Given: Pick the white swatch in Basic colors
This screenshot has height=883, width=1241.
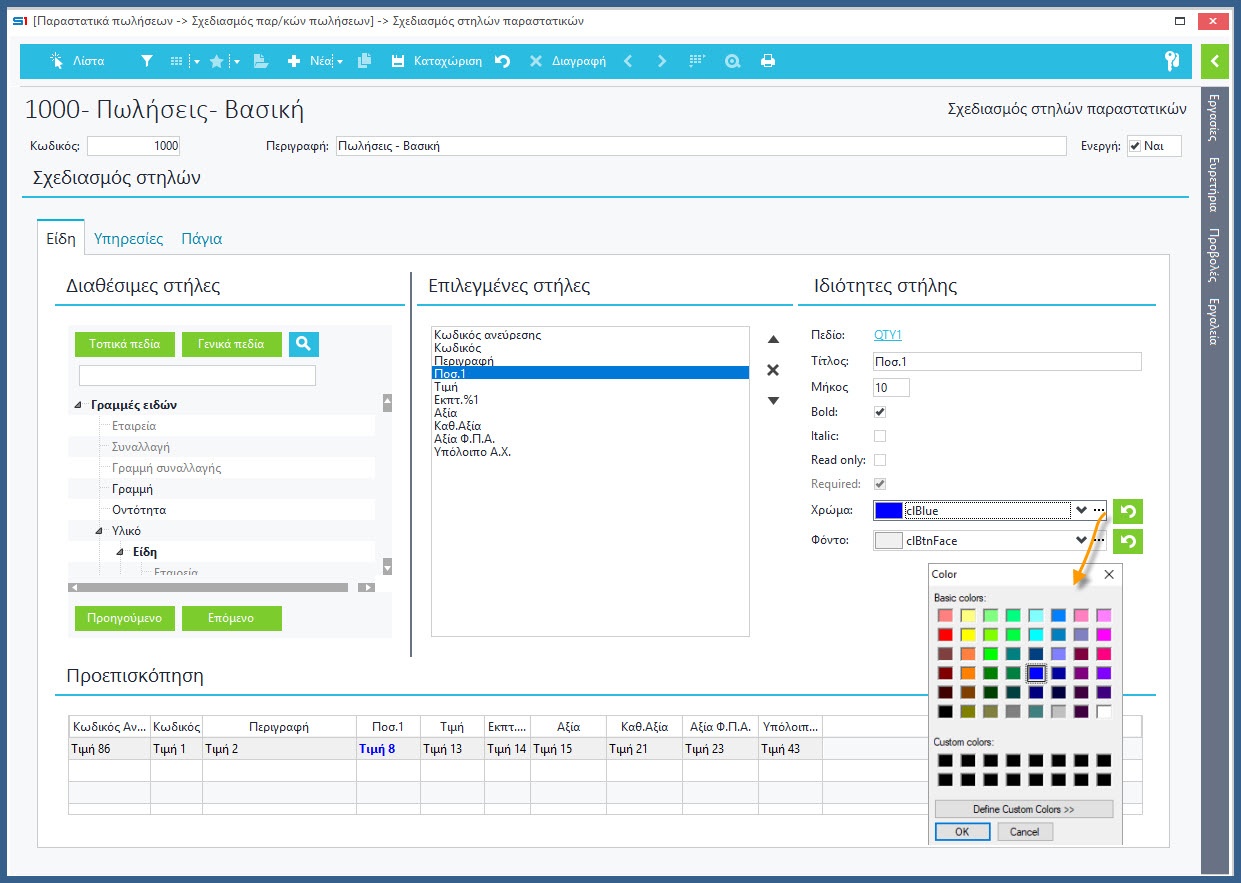Looking at the screenshot, I should [x=1103, y=711].
